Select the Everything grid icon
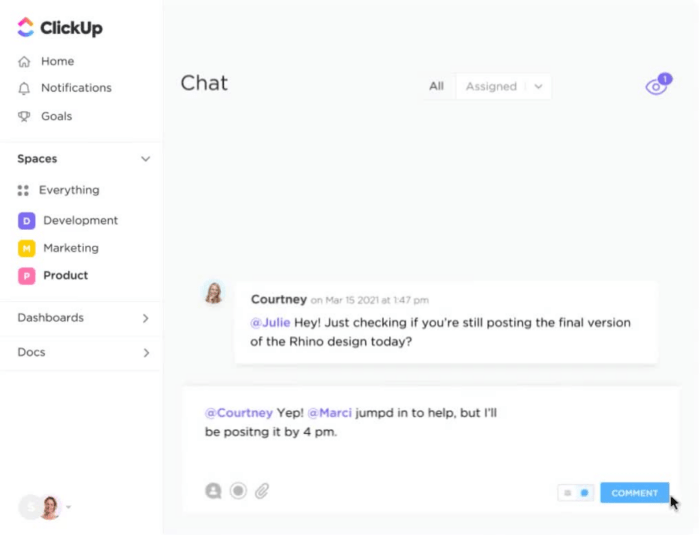The height and width of the screenshot is (535, 700). (23, 191)
